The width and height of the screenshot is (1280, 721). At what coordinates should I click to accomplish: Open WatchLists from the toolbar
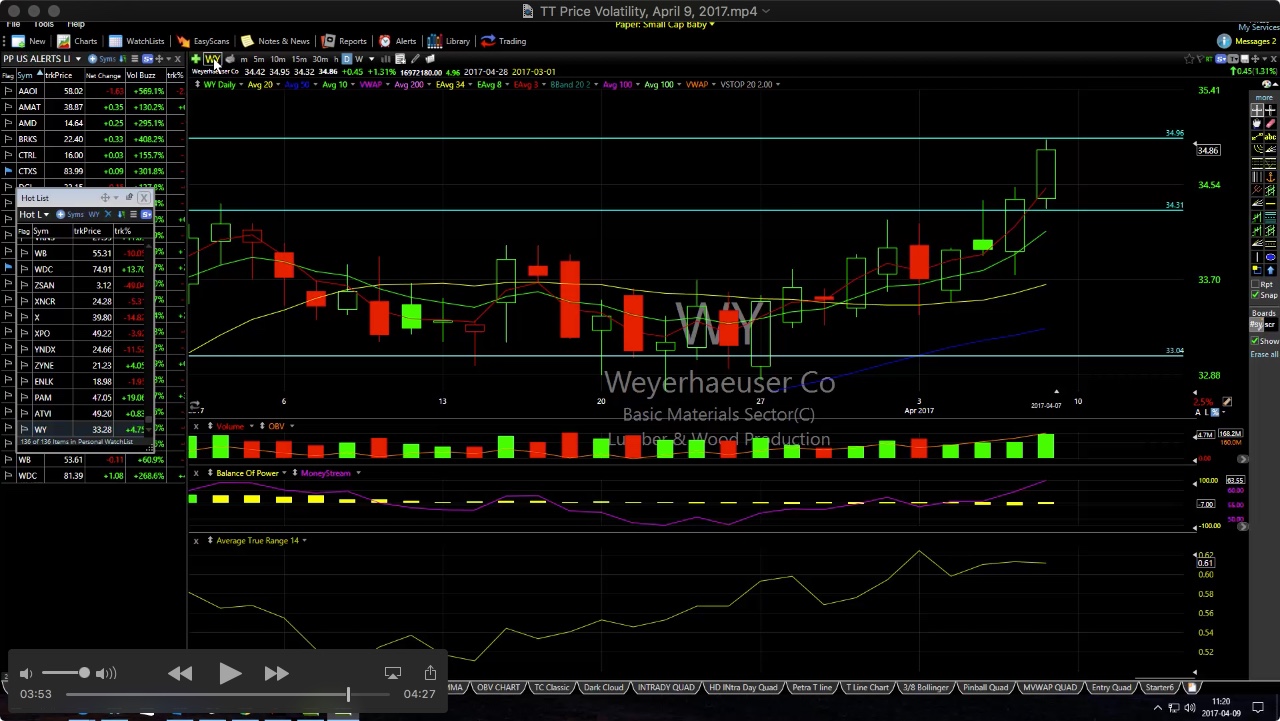pyautogui.click(x=137, y=41)
